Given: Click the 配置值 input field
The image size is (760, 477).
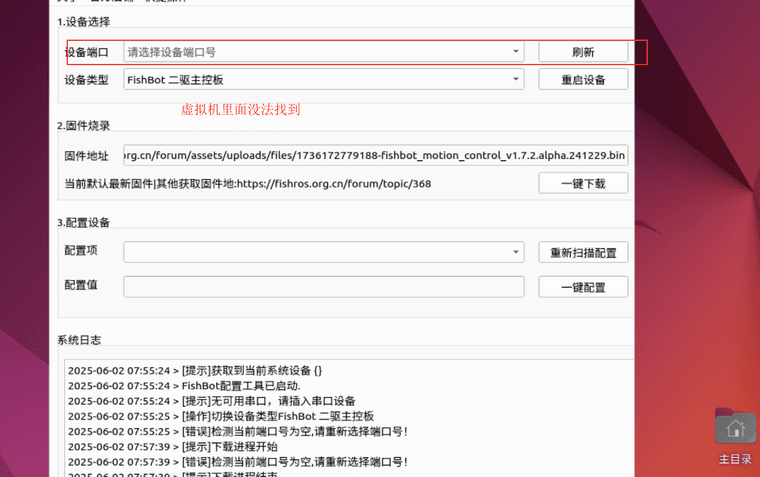Looking at the screenshot, I should pos(324,287).
